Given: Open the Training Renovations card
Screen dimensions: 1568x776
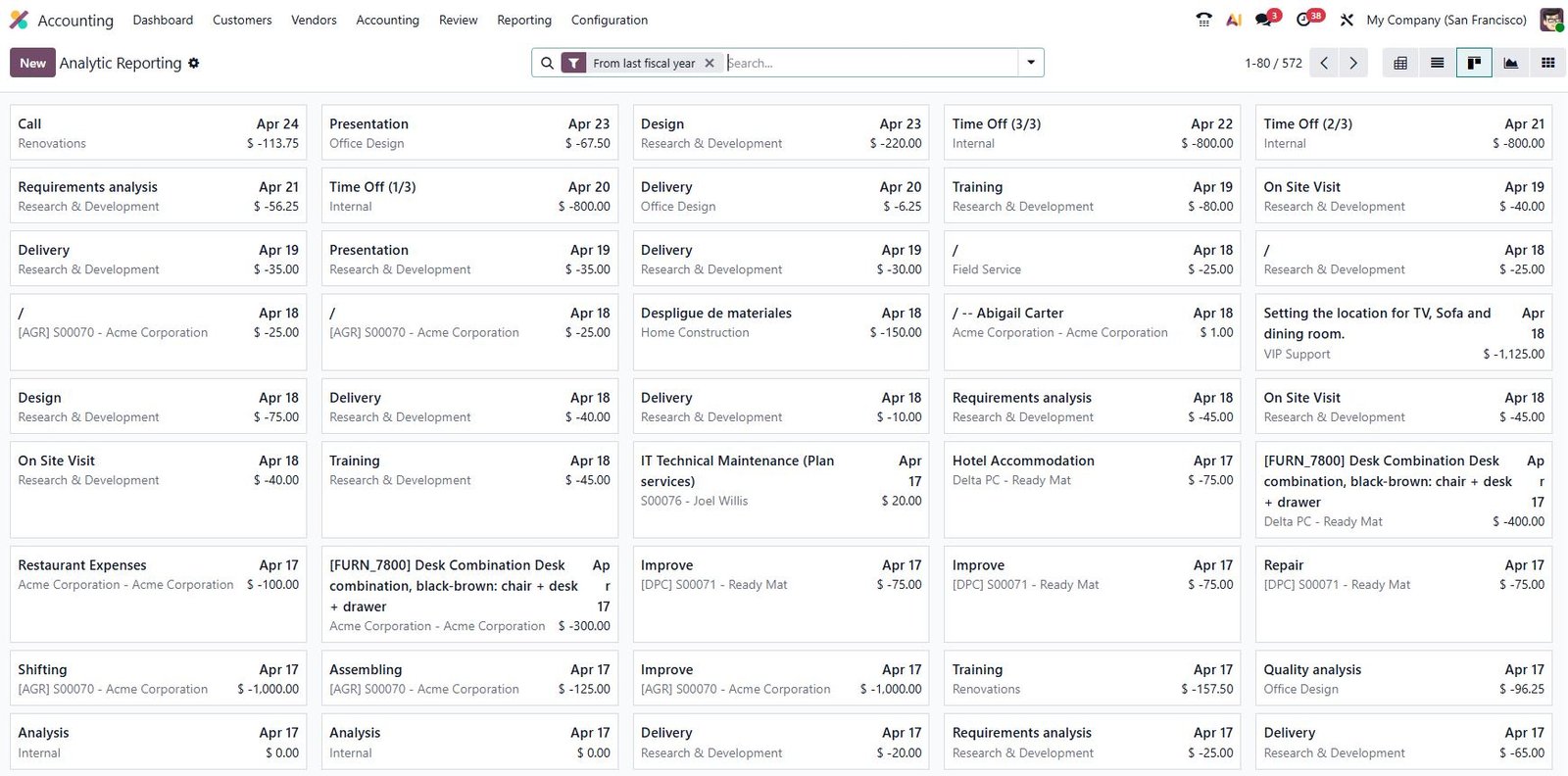Looking at the screenshot, I should [x=1093, y=678].
